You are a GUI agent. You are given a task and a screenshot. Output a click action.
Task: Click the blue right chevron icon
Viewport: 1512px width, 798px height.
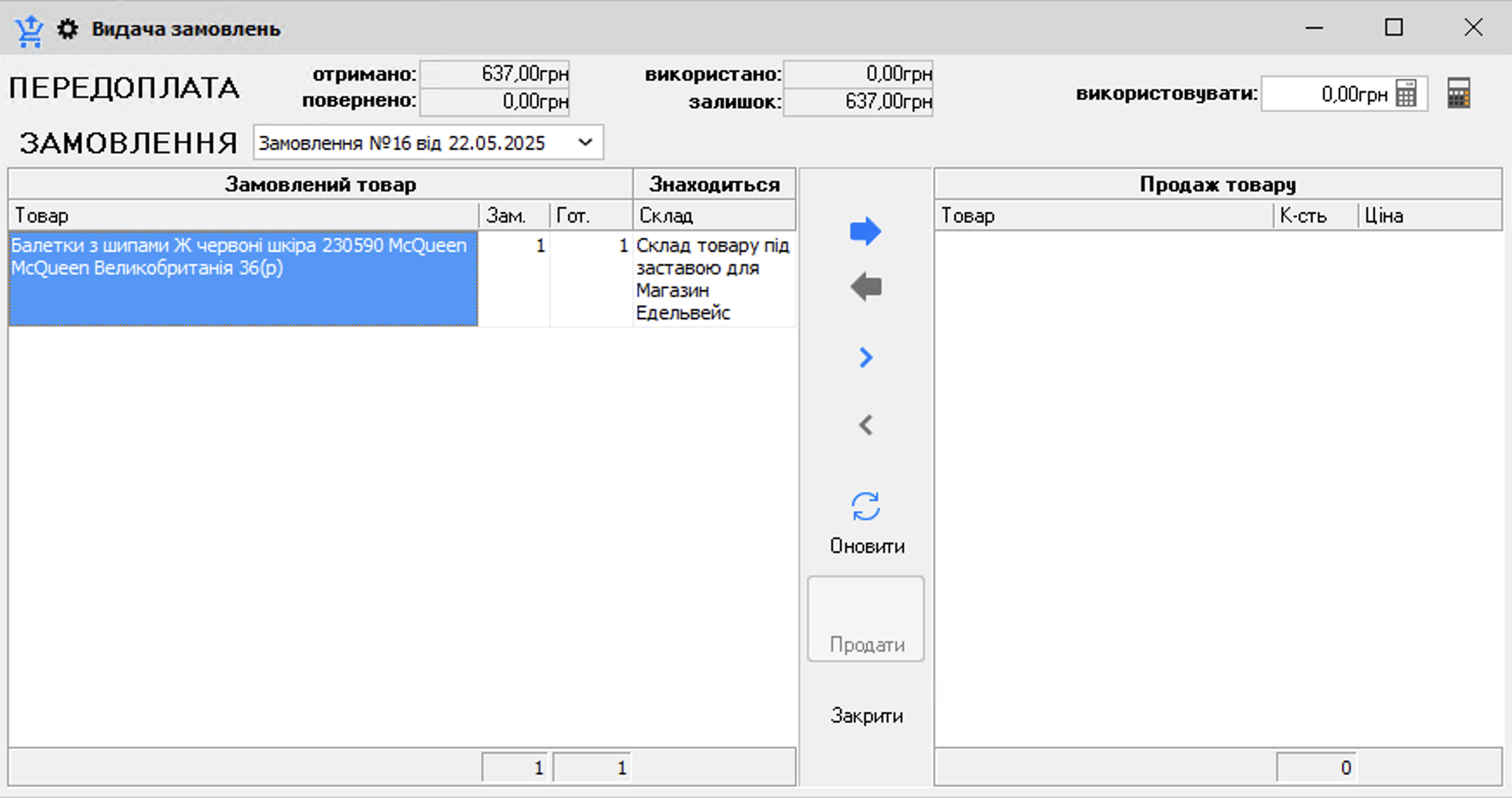coord(865,357)
